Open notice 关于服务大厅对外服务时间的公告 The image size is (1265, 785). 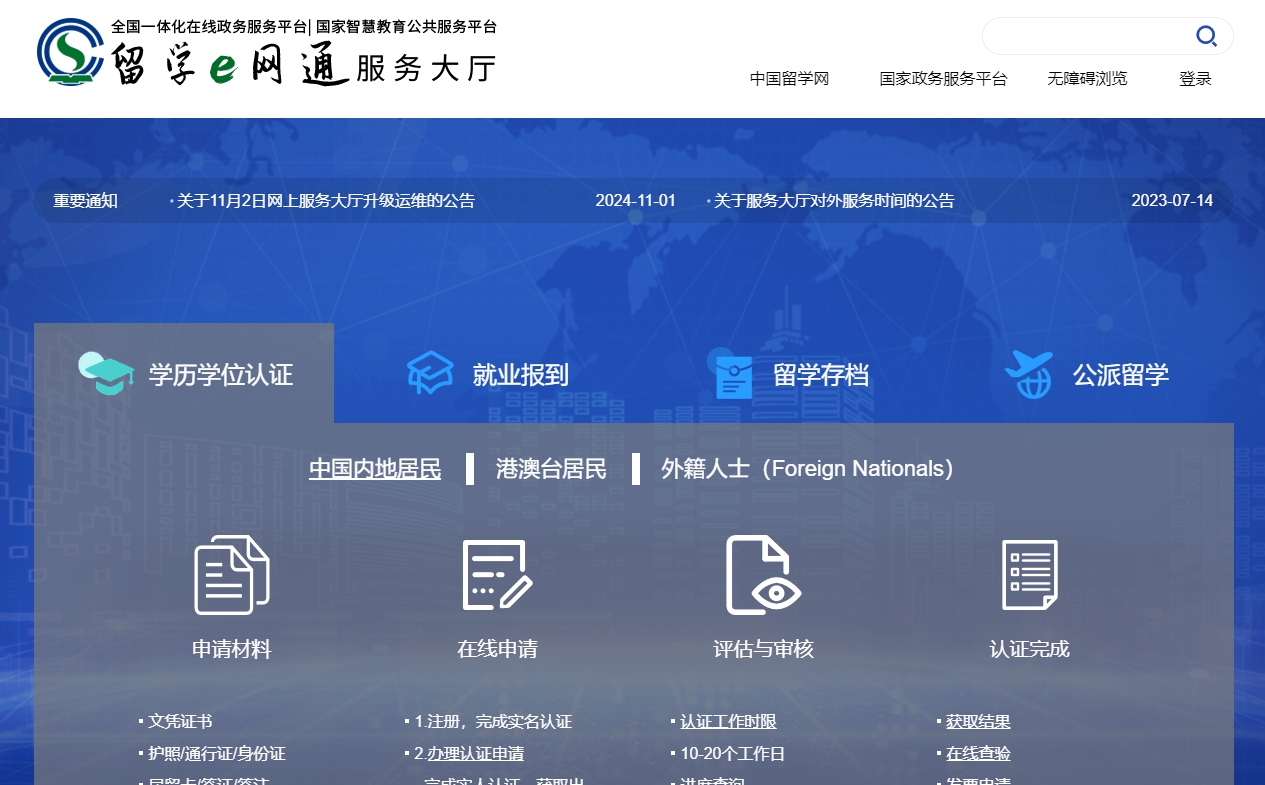834,200
